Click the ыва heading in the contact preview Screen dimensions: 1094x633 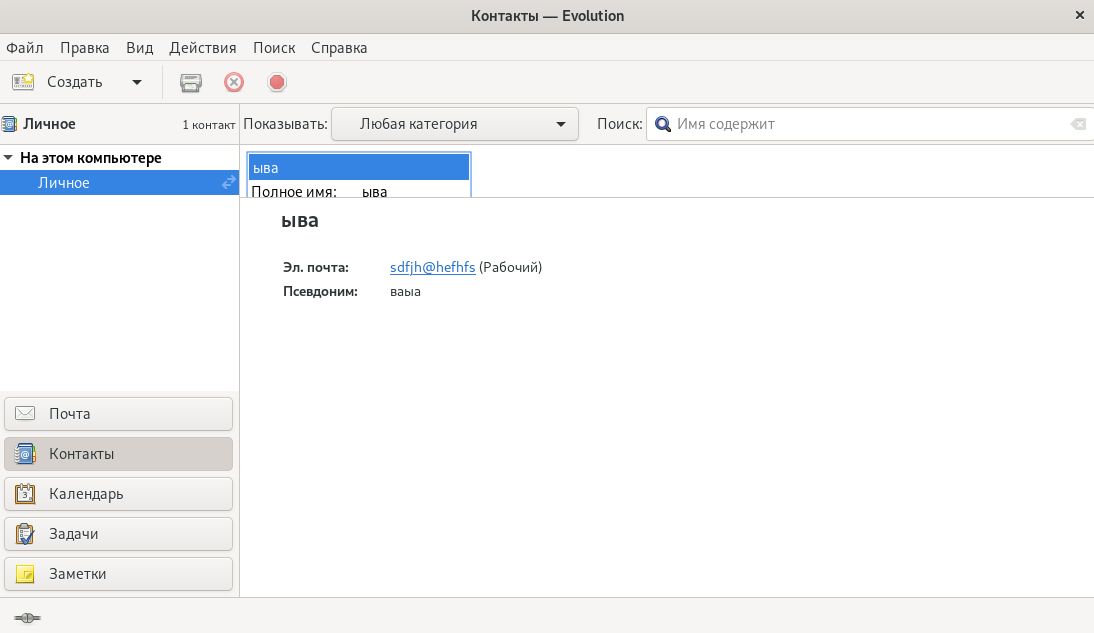(x=300, y=221)
